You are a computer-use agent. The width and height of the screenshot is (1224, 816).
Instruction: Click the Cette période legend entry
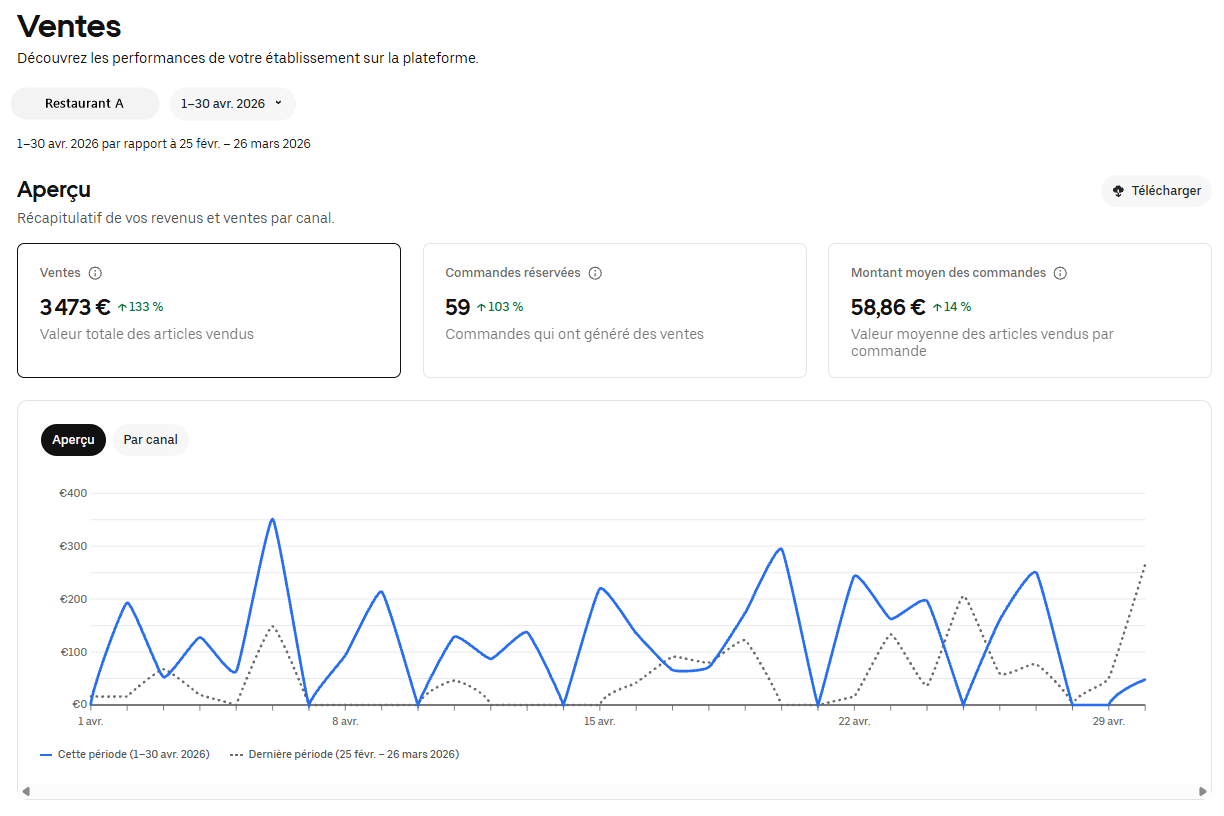tap(125, 754)
